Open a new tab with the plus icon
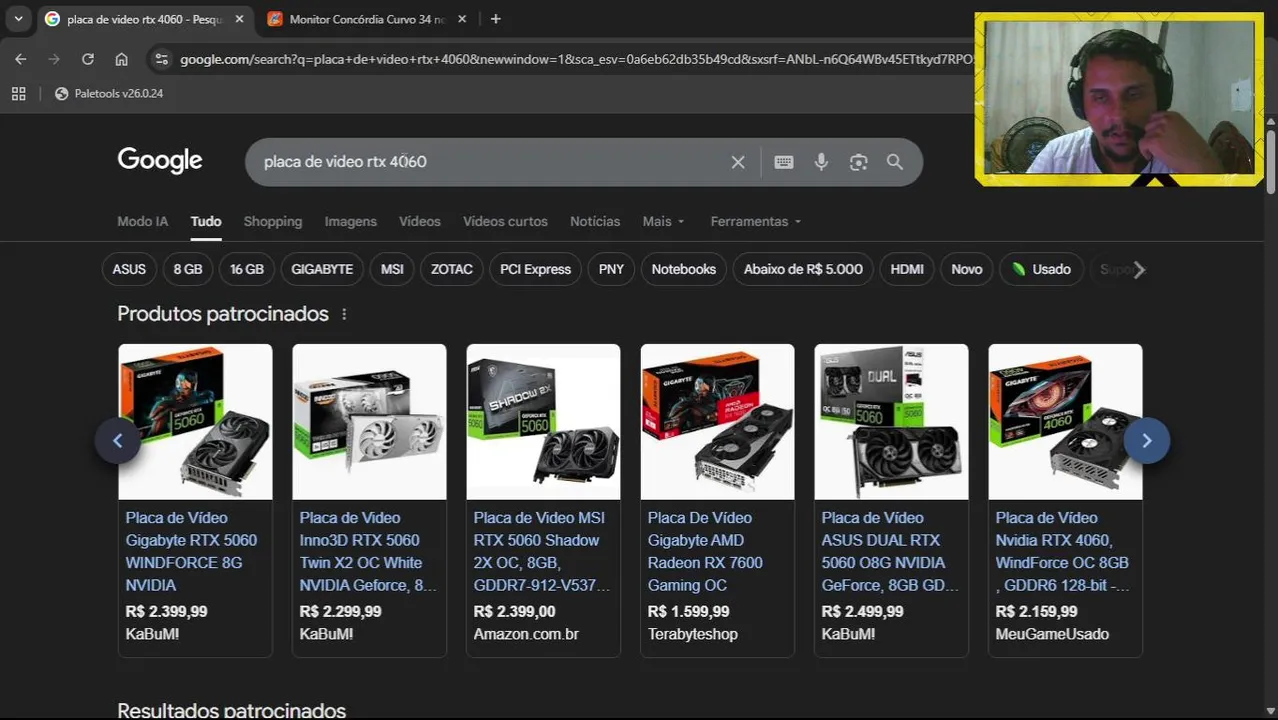The image size is (1278, 720). coord(495,19)
